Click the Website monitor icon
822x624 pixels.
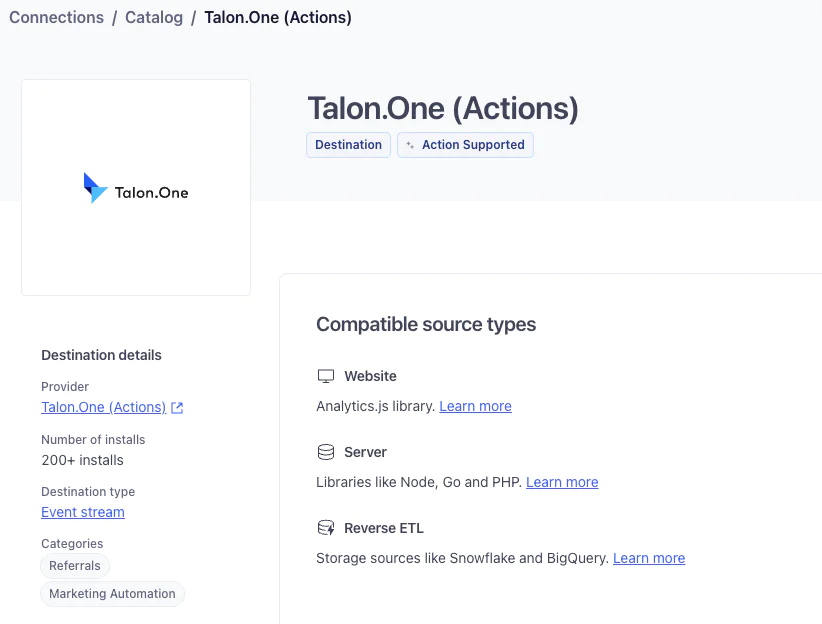(325, 376)
